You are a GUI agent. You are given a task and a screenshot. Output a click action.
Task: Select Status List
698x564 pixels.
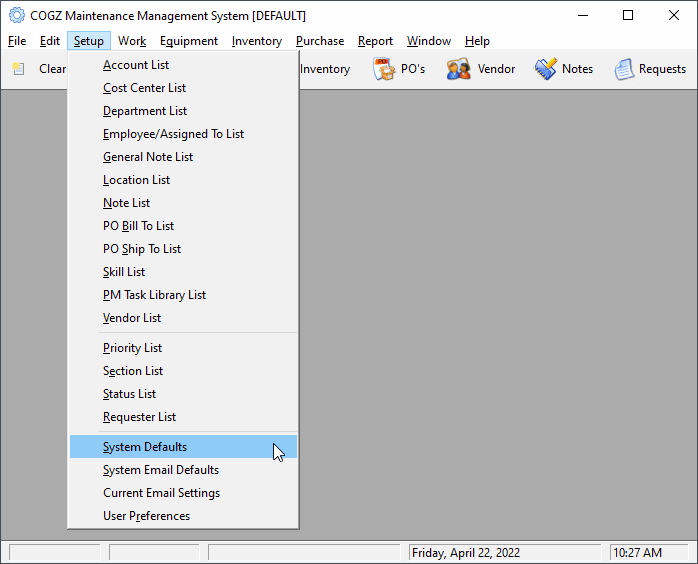coord(183,394)
